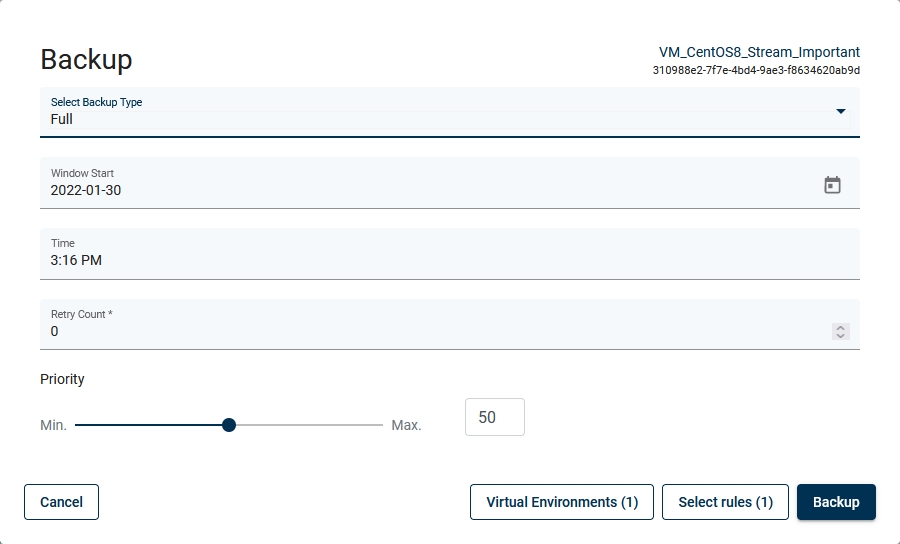
Task: Open Virtual Environments (1)
Action: [x=562, y=502]
